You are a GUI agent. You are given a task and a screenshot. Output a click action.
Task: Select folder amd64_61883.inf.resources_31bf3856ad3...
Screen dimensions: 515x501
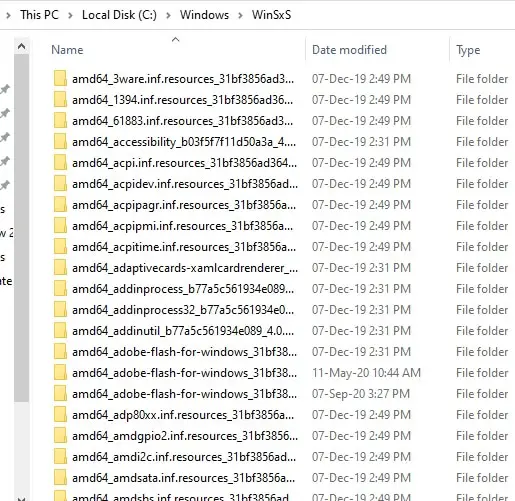(x=182, y=121)
